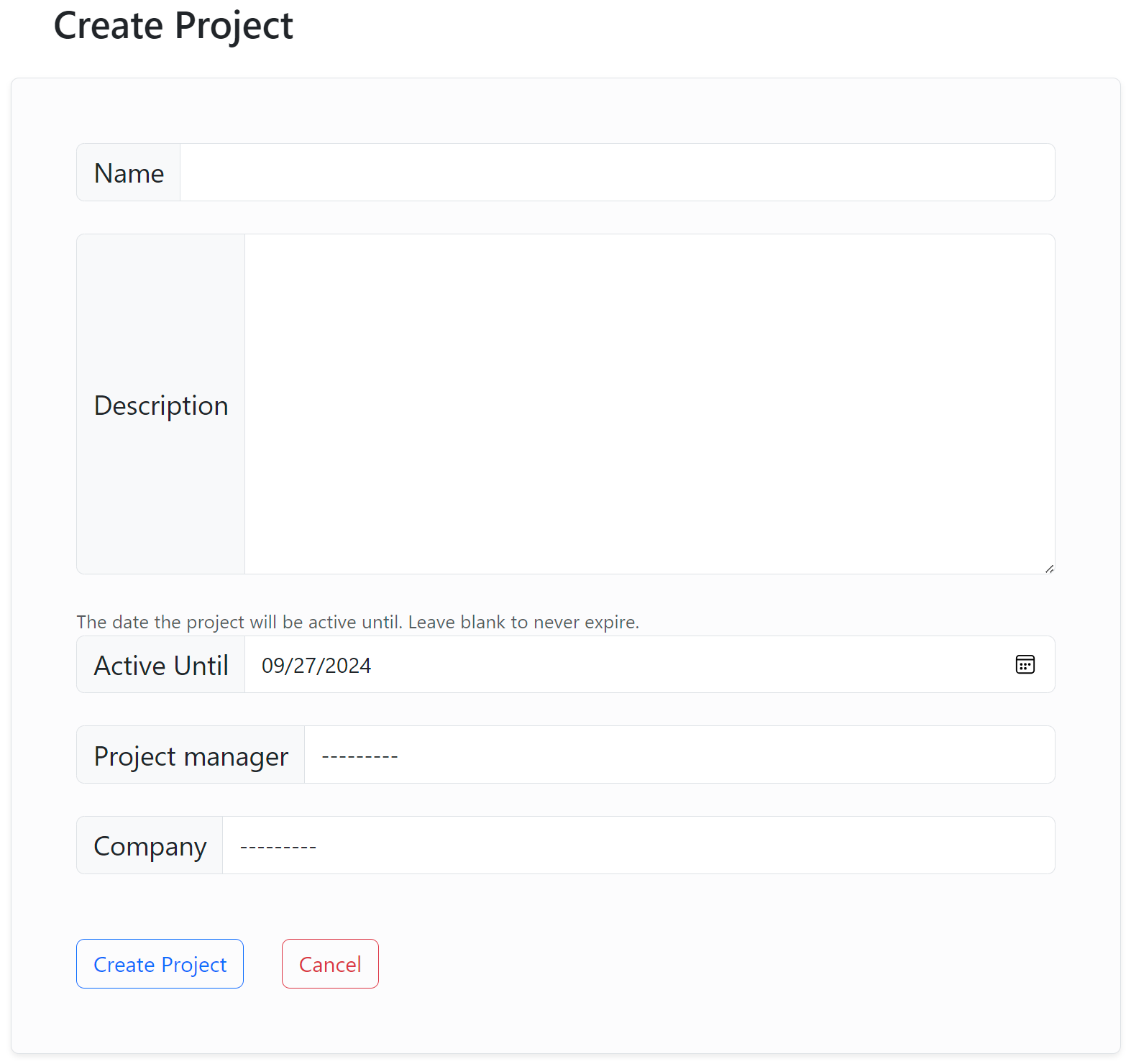Select the year 2024 in date field
This screenshot has height=1064, width=1131.
click(348, 666)
